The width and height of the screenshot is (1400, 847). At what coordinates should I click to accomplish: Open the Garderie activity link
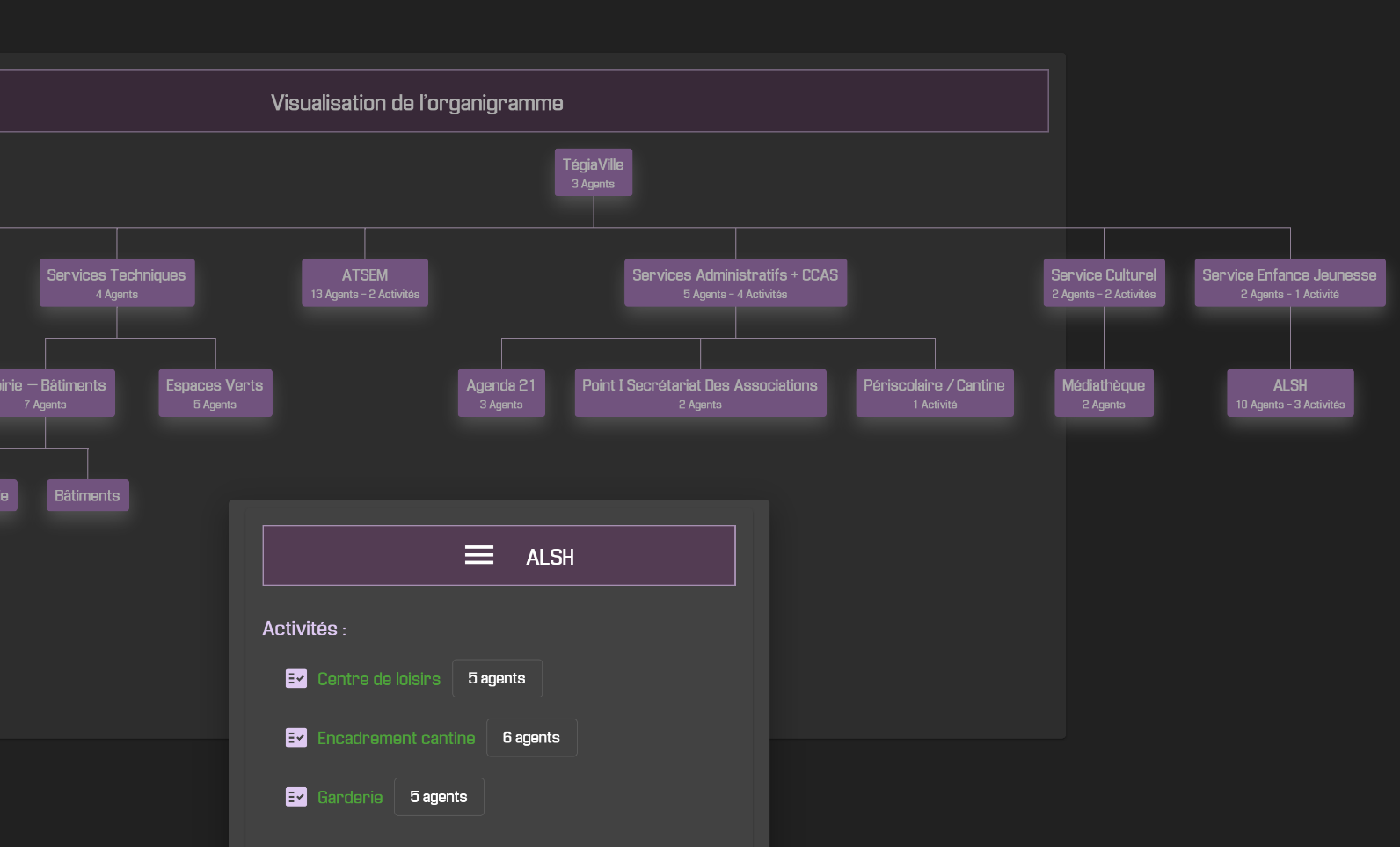click(x=350, y=796)
